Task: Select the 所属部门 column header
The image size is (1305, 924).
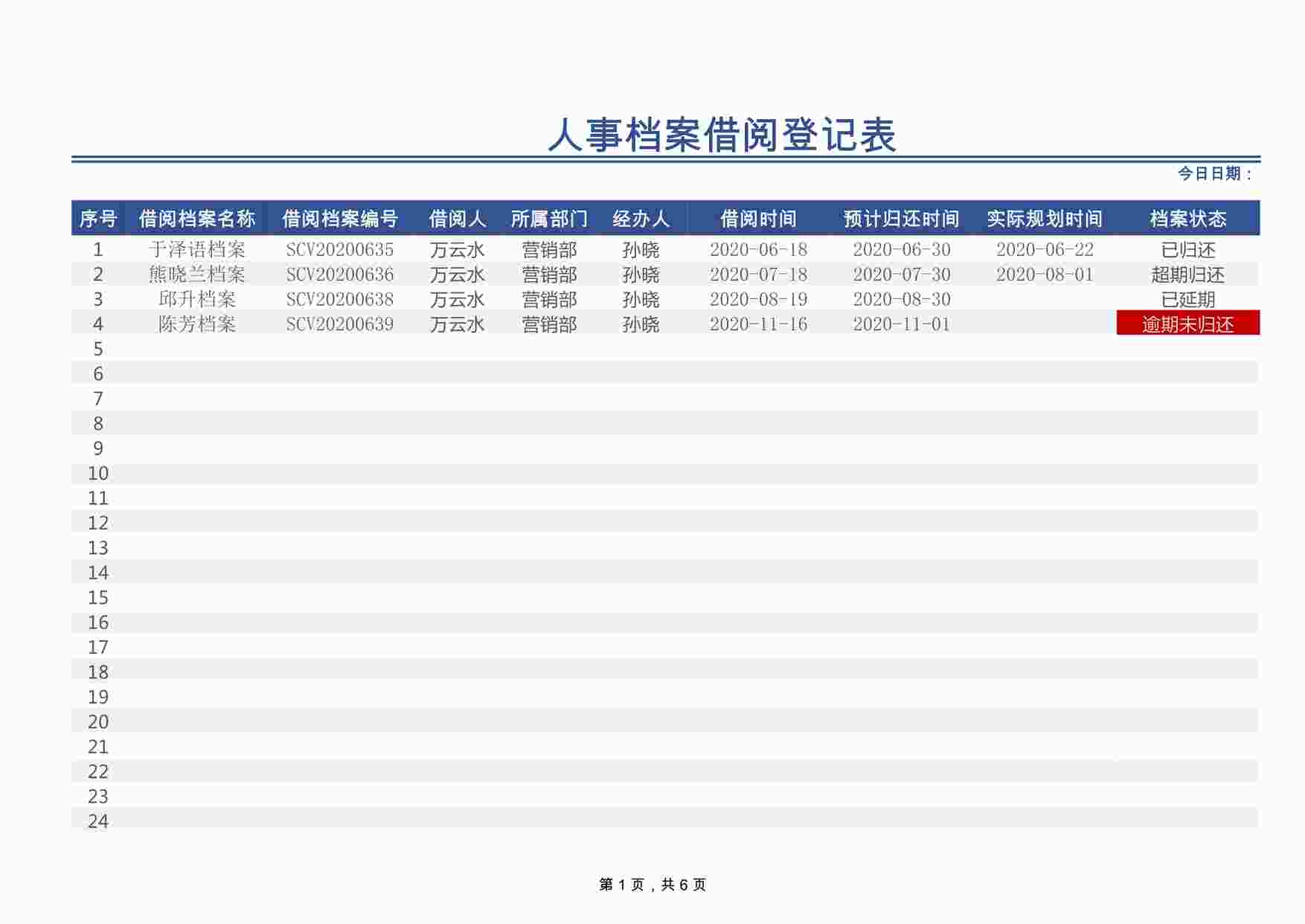Action: tap(549, 219)
